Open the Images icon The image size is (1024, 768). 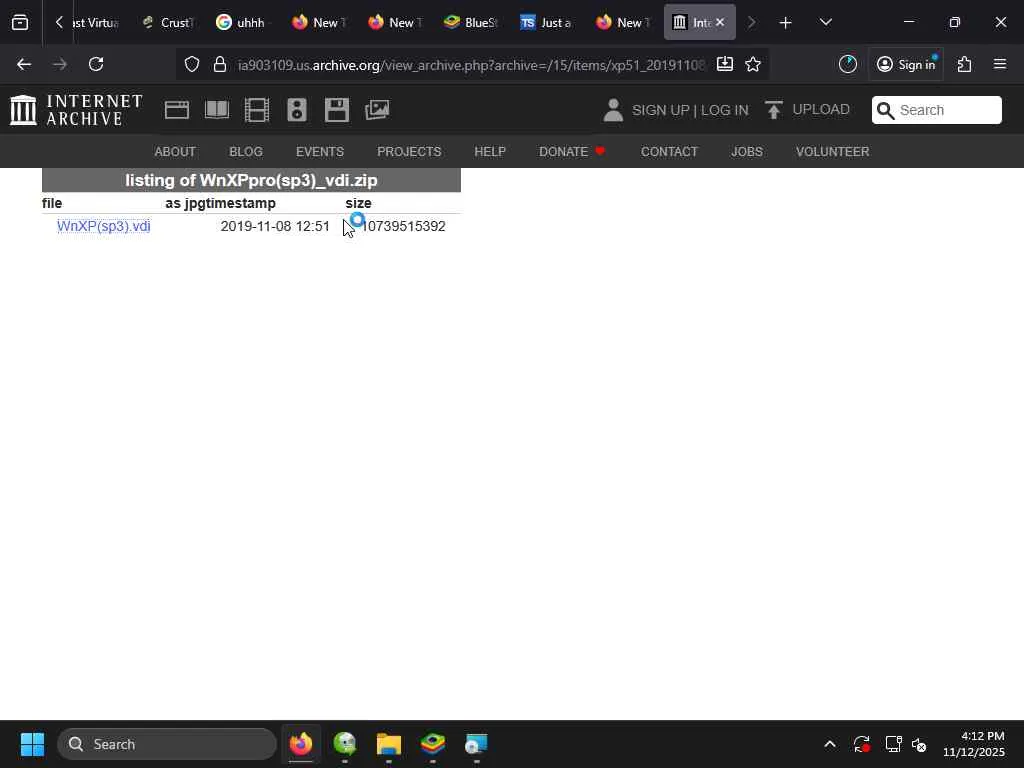point(377,110)
